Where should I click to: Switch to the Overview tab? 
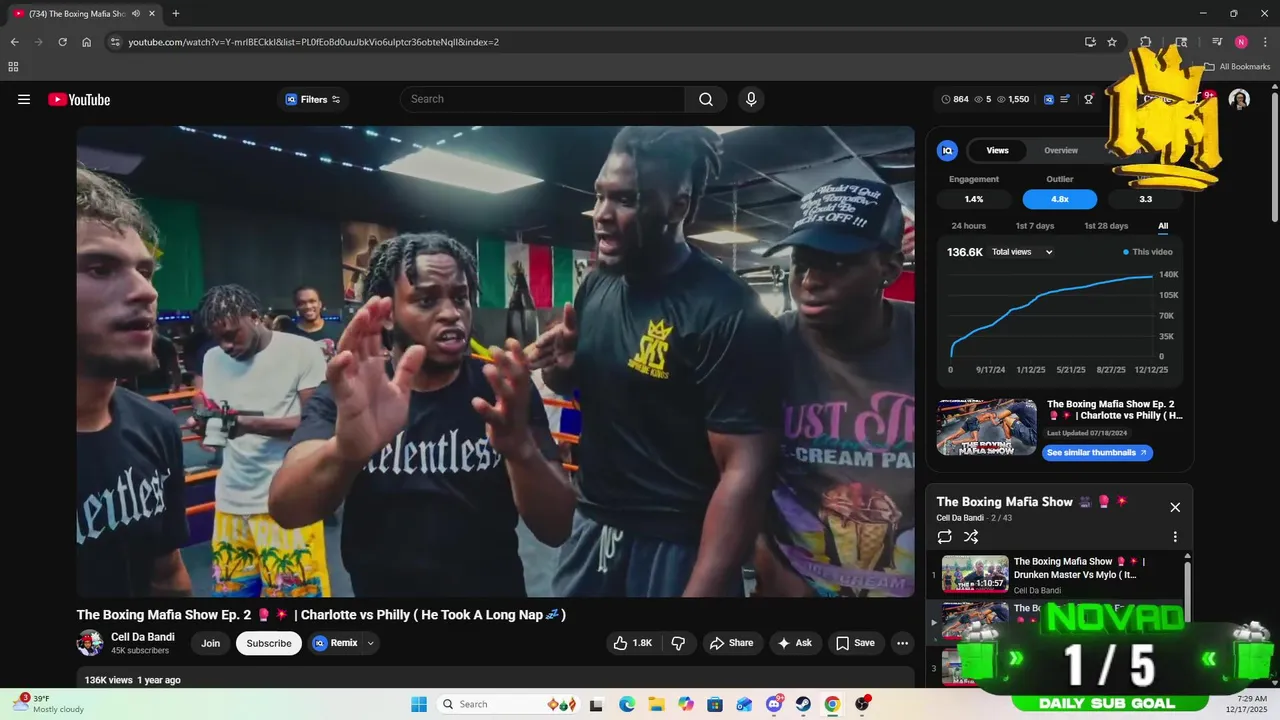(1061, 150)
